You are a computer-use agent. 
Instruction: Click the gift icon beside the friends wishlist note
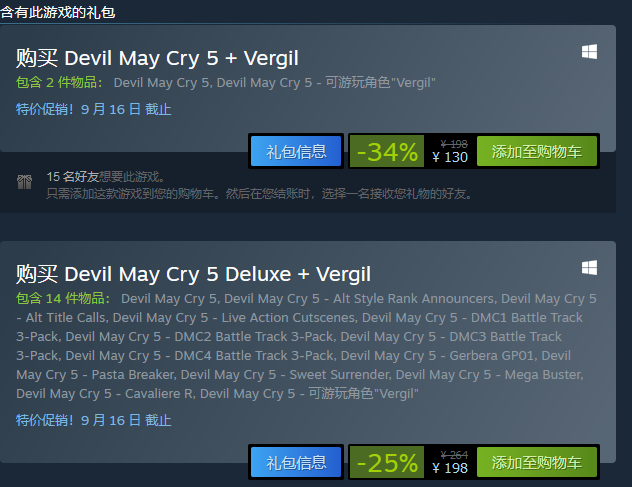click(x=25, y=182)
